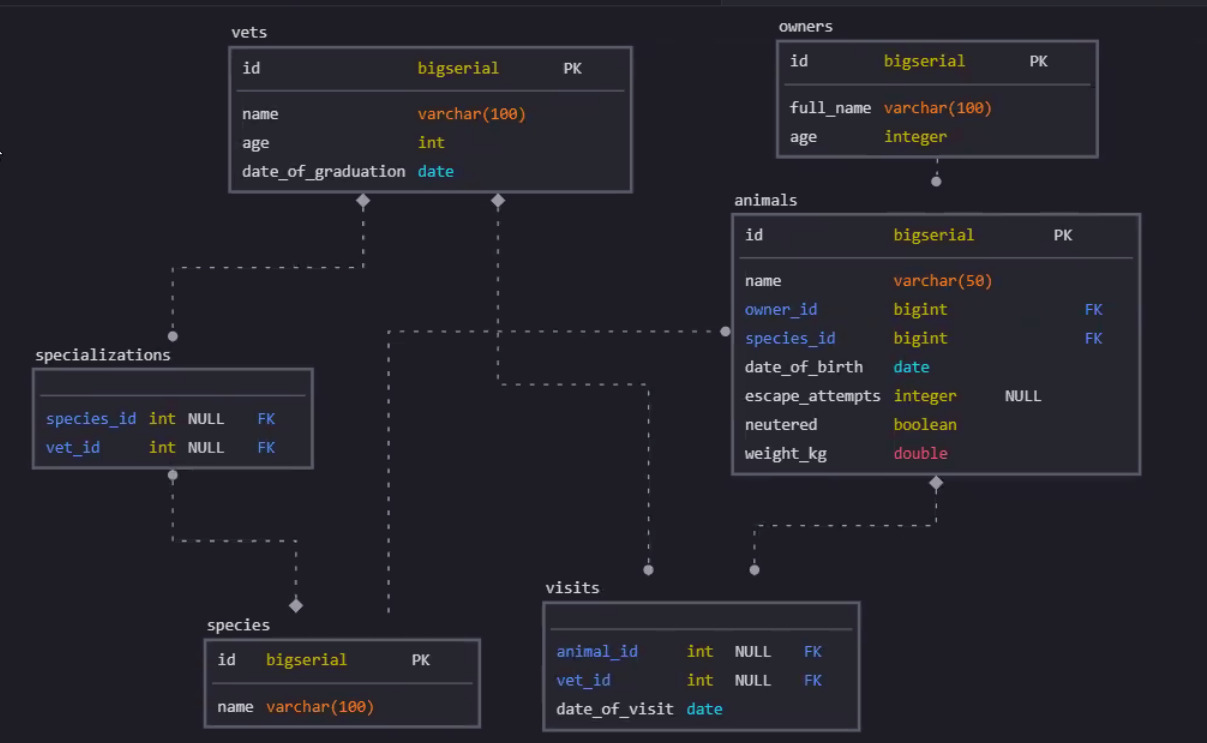Click the NULL marker on visits vet_id row
This screenshot has width=1207, height=743.
click(752, 680)
